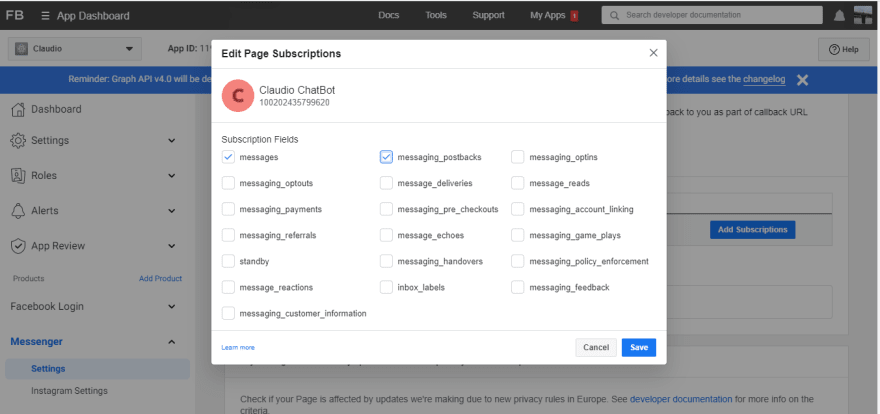Click the Dashboard house icon
Viewport: 880px width, 414px height.
click(x=19, y=109)
